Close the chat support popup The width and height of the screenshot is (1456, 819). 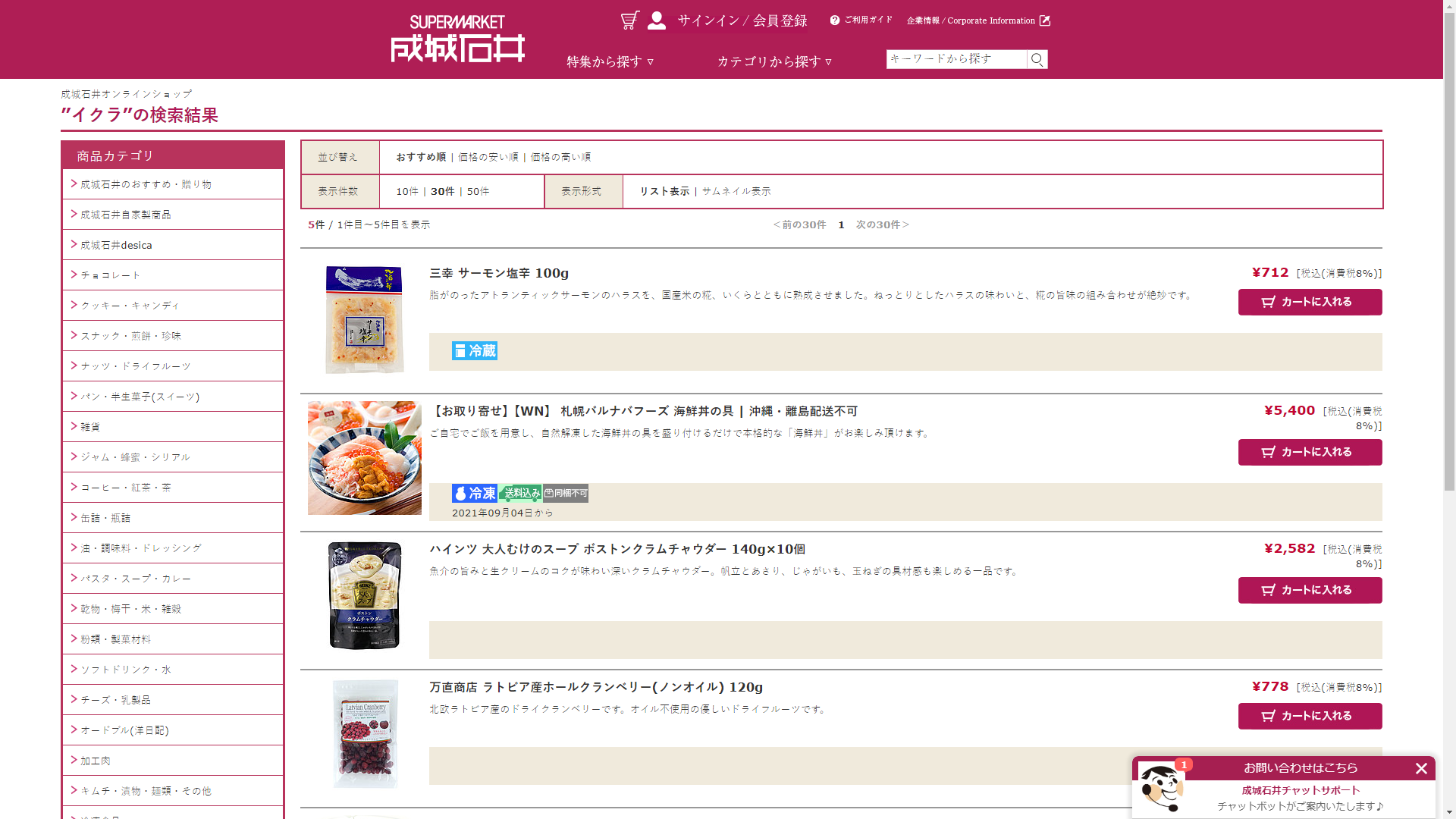click(1421, 768)
